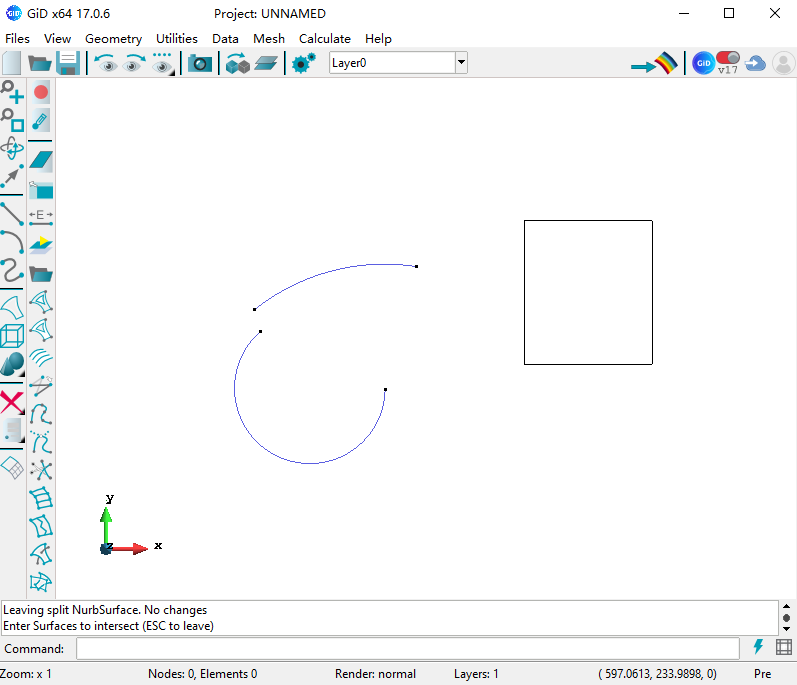Open the Help menu
This screenshot has width=797, height=685.
click(x=378, y=39)
